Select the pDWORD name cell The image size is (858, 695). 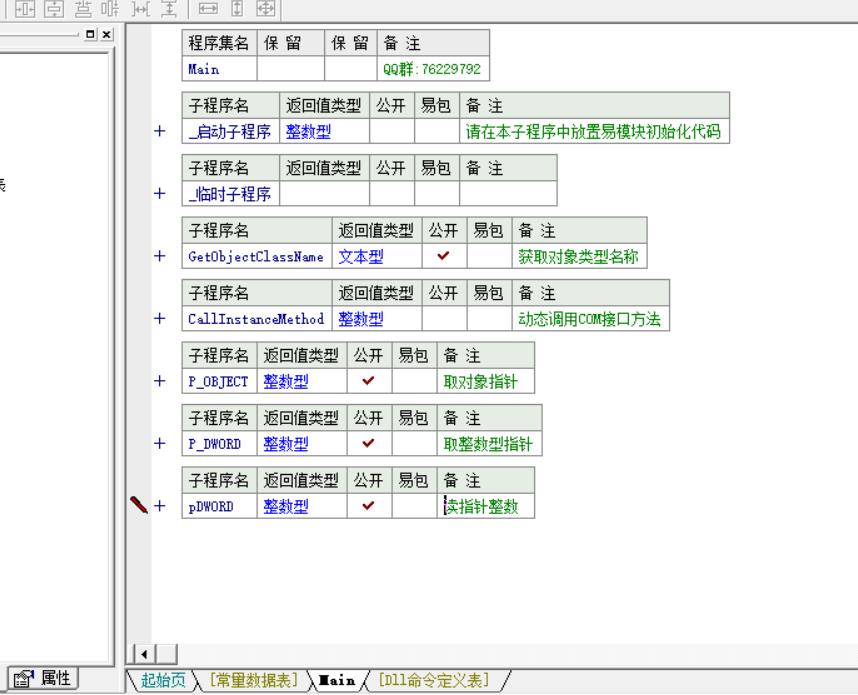(219, 506)
